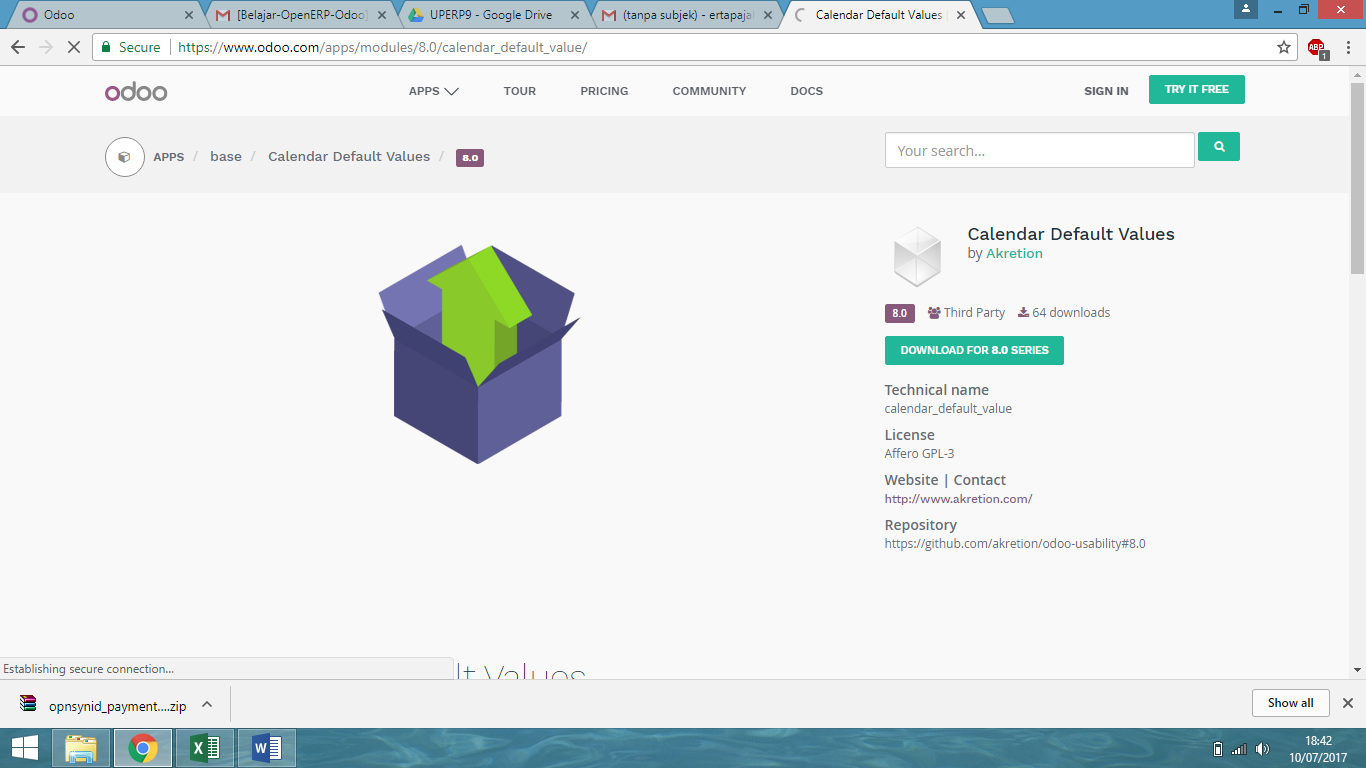Open the DOCS menu item

806,91
